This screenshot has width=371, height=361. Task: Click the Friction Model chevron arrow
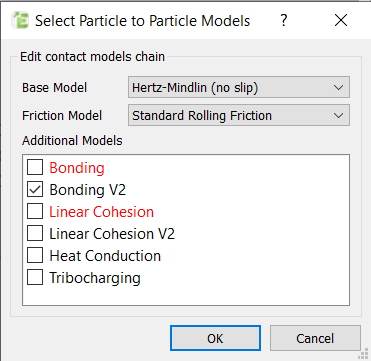338,116
